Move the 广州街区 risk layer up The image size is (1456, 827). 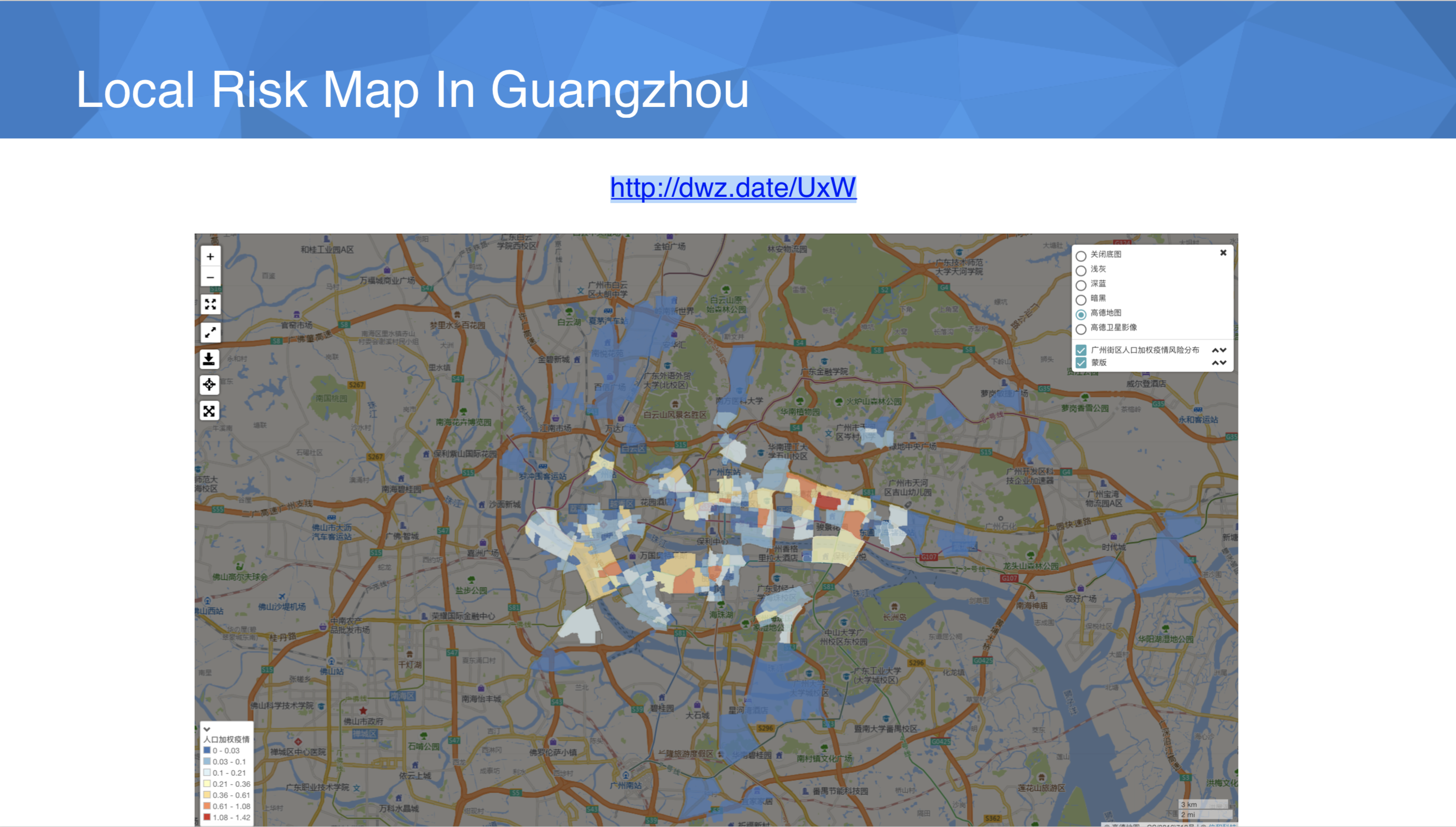1215,350
